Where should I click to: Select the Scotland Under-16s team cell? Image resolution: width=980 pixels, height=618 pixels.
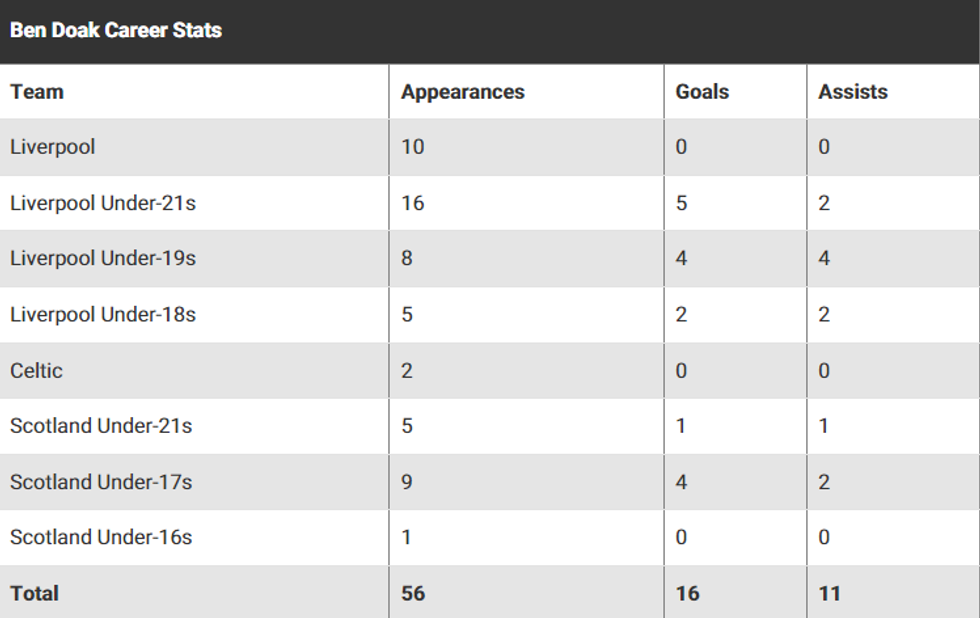click(x=101, y=537)
